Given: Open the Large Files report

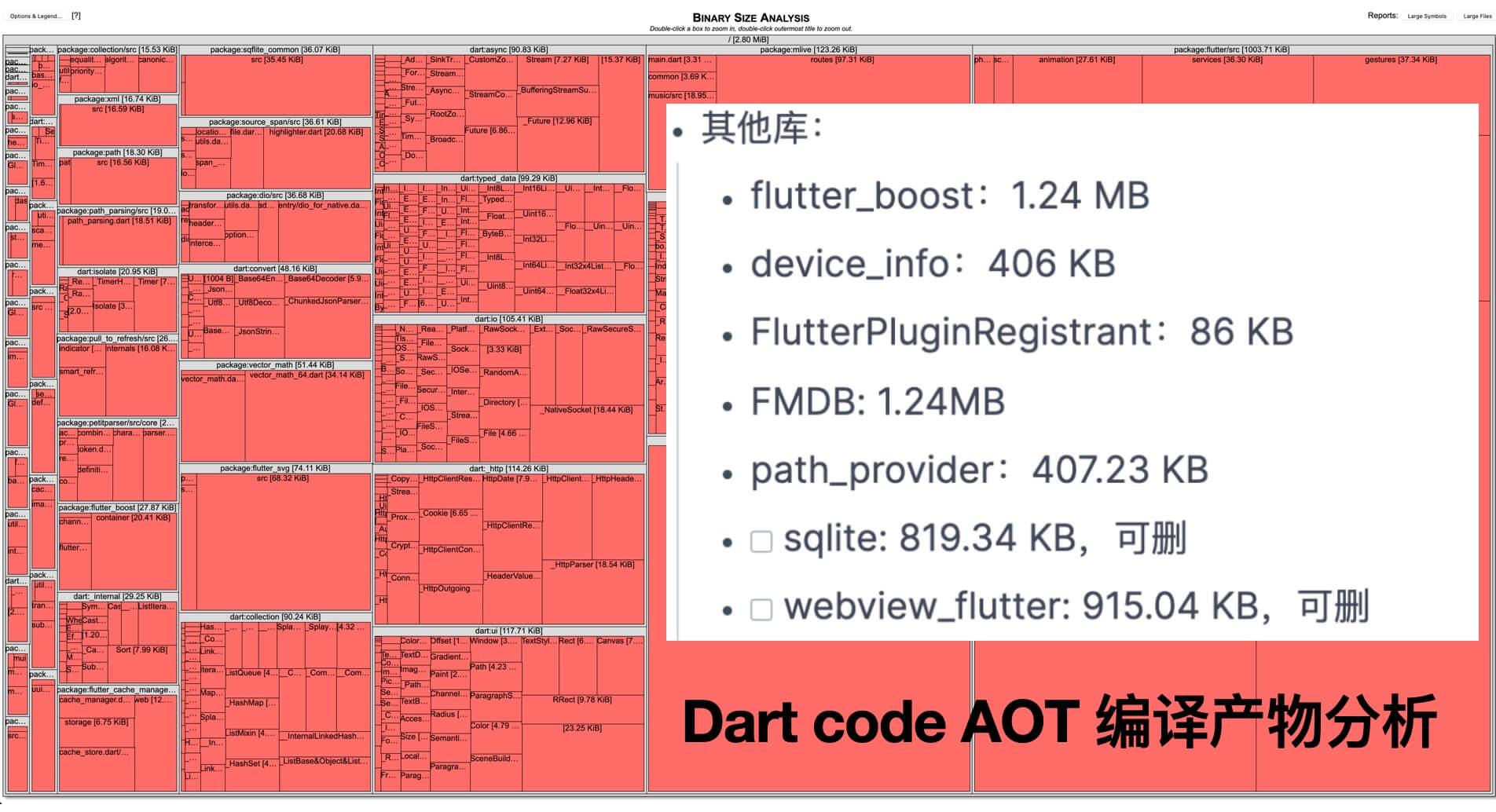Looking at the screenshot, I should [x=1477, y=16].
